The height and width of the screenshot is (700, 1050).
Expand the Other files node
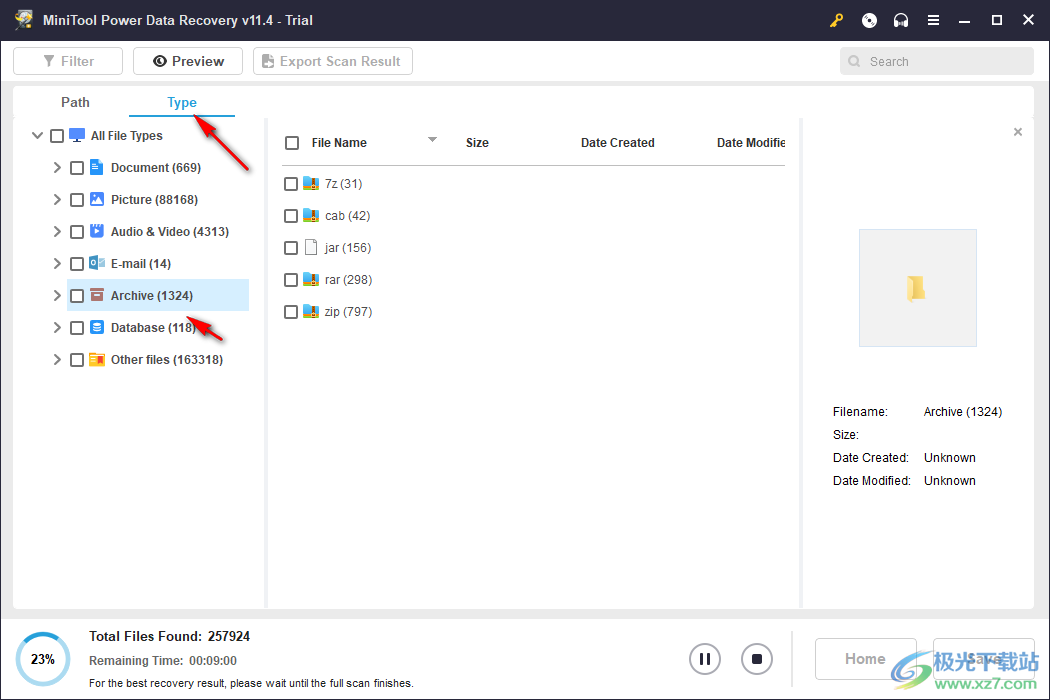point(57,360)
